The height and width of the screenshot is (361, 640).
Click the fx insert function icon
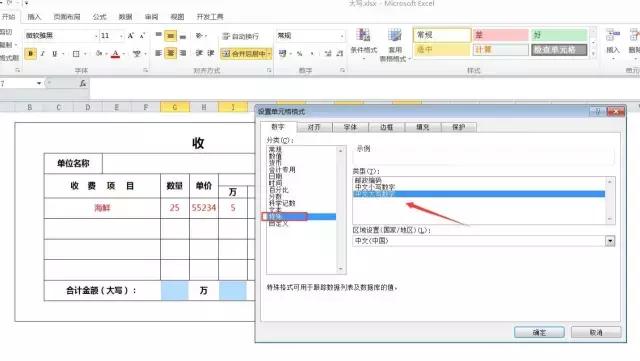pos(83,83)
